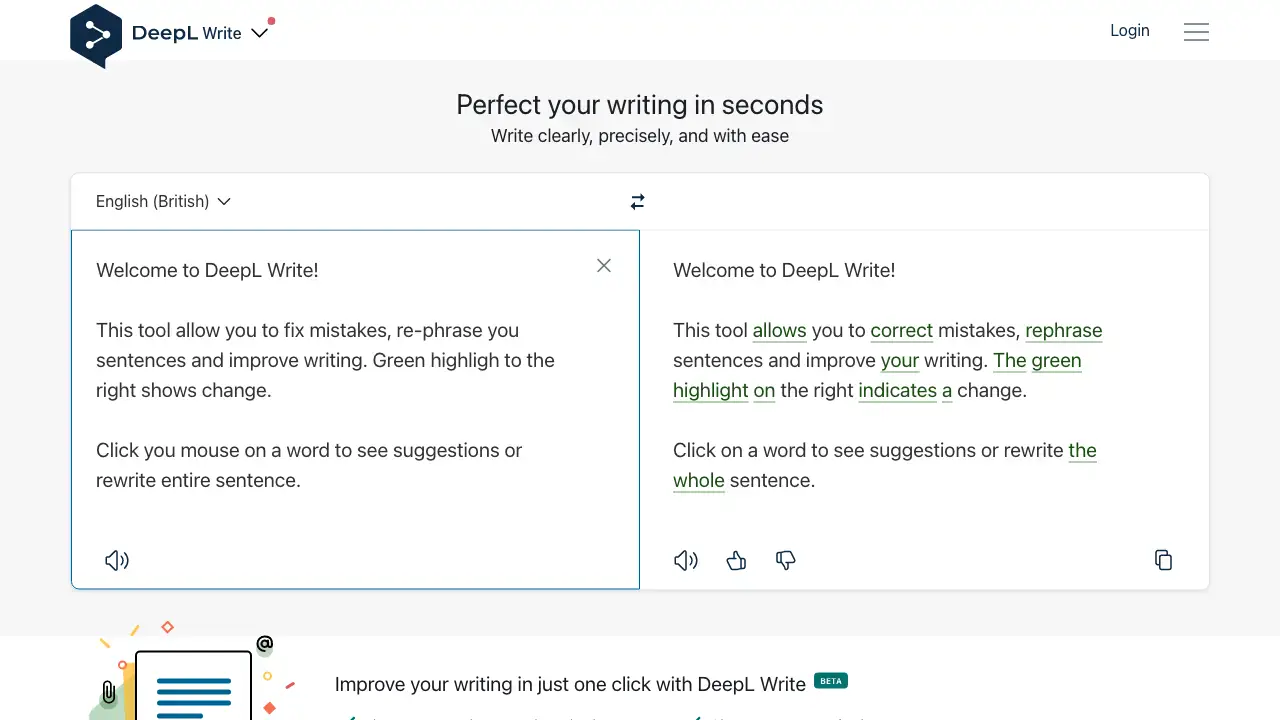Click the BETA badge near DeepL Write
The width and height of the screenshot is (1280, 720).
pyautogui.click(x=831, y=681)
